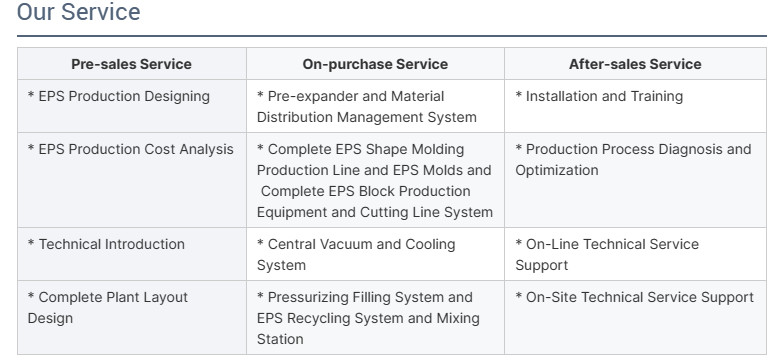
Task: Select the Pre-sales Service column header
Action: 131,64
